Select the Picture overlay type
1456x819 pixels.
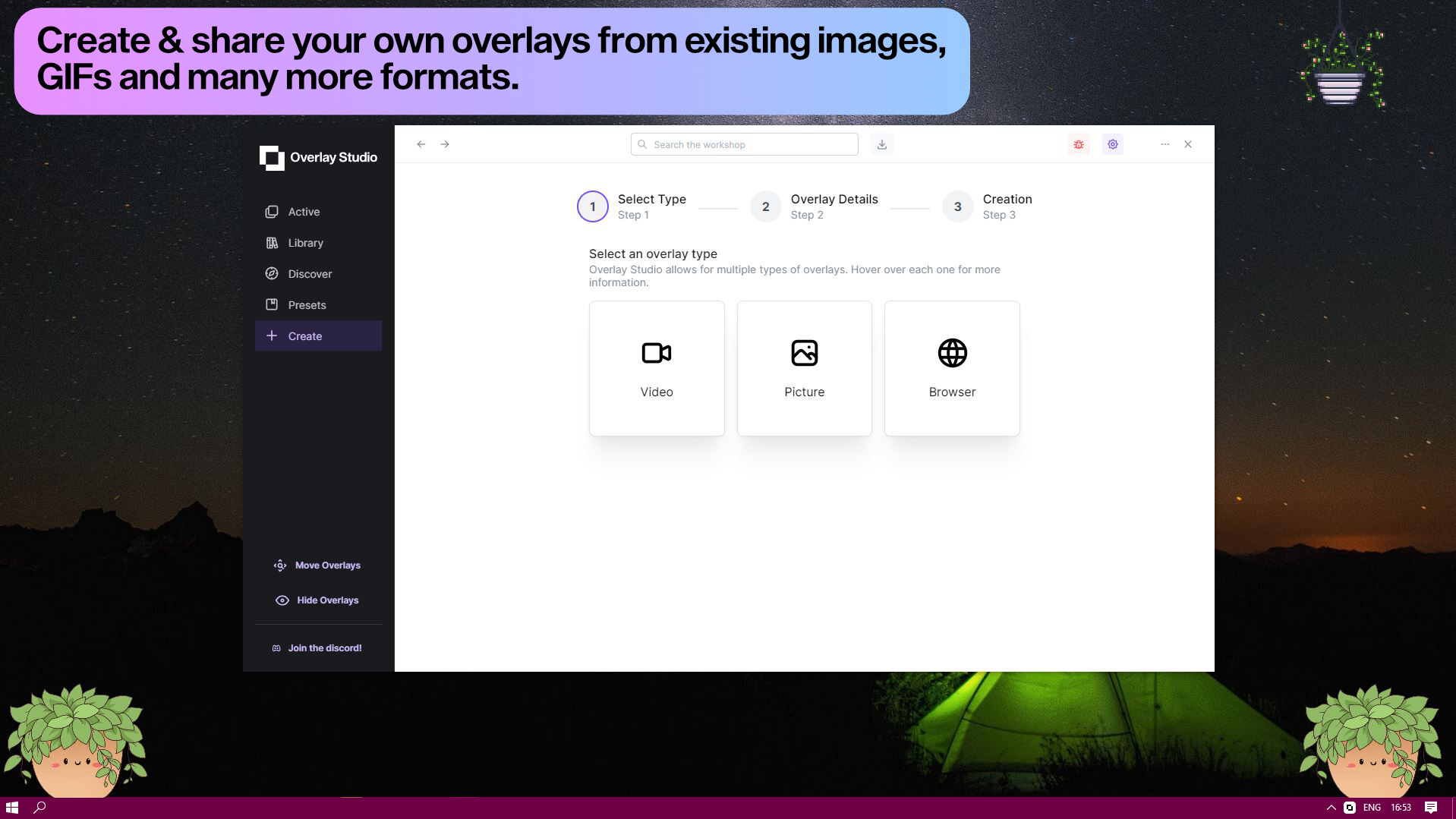pos(804,368)
